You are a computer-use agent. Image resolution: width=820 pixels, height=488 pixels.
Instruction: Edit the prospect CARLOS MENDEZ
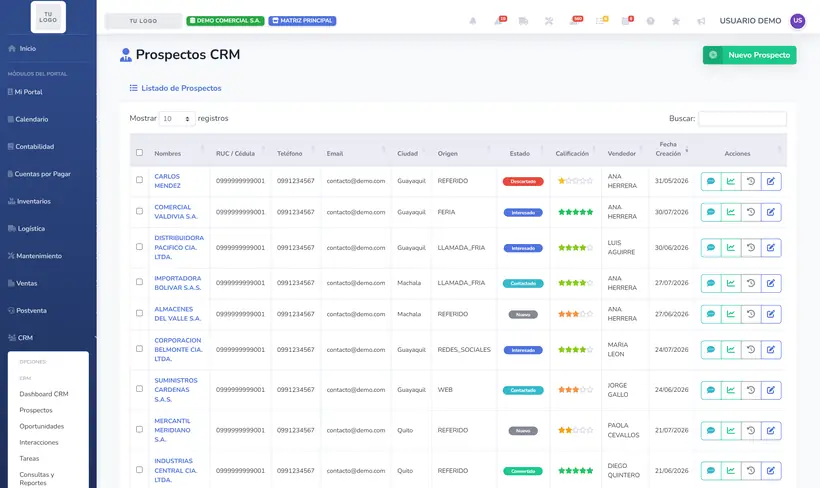[771, 181]
